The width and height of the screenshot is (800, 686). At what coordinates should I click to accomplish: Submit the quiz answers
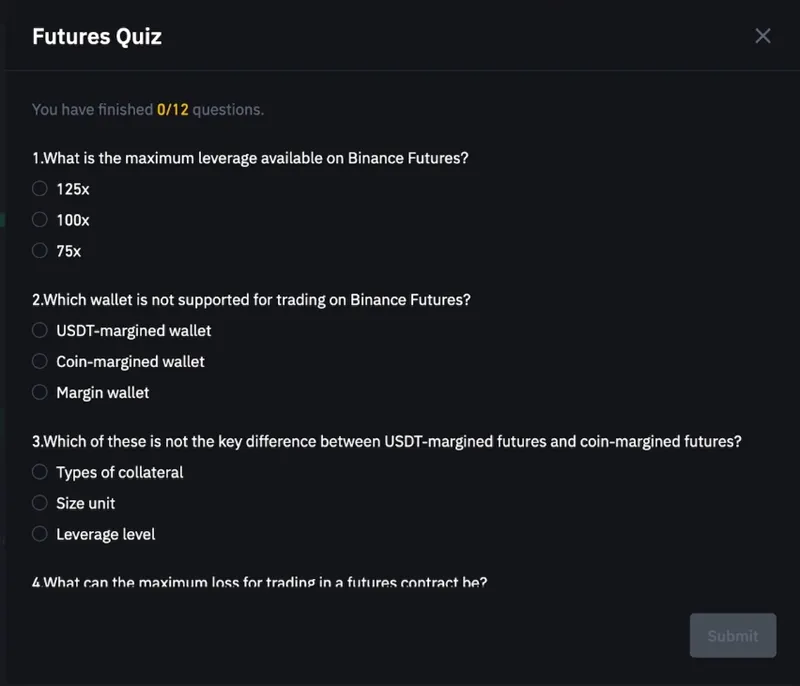pos(733,635)
